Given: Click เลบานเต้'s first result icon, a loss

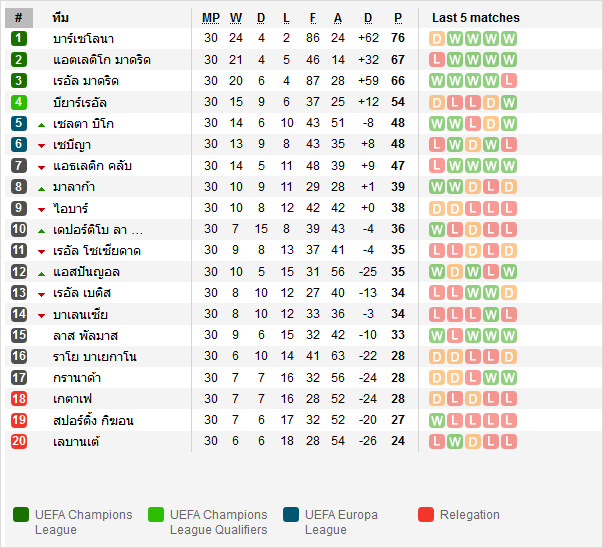Looking at the screenshot, I should (x=436, y=441).
